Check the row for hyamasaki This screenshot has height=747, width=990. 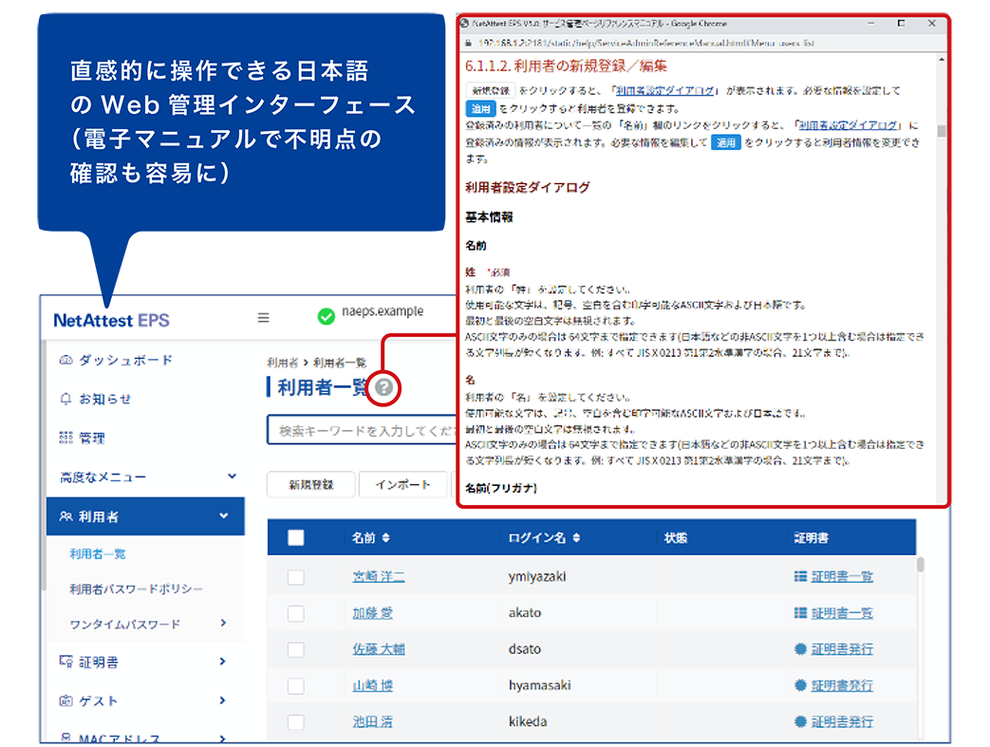pyautogui.click(x=295, y=686)
